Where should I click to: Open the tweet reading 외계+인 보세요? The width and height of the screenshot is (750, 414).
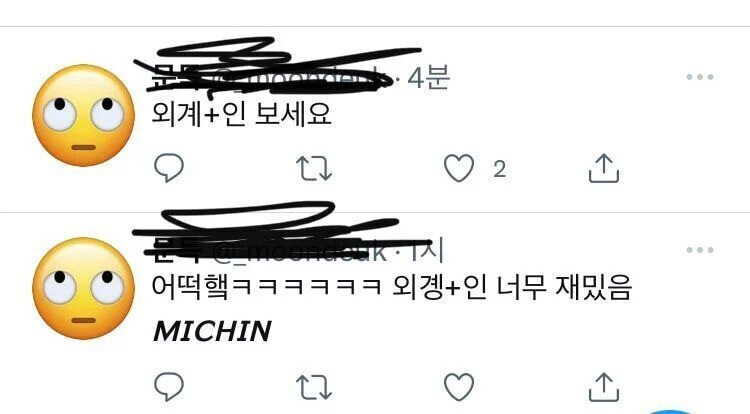[x=242, y=114]
